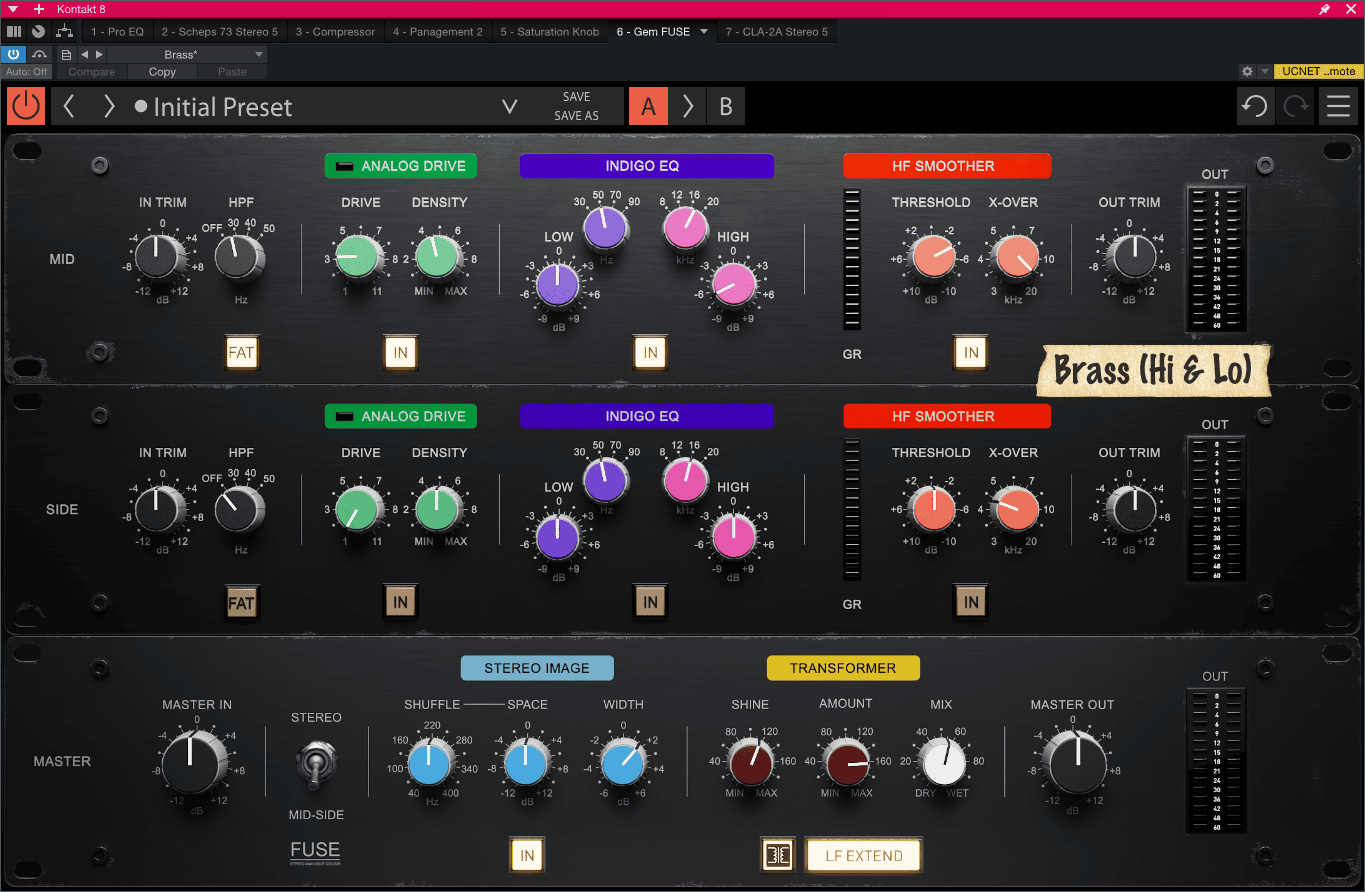Expand the Initial Preset dropdown arrow
1365x892 pixels.
tap(509, 107)
